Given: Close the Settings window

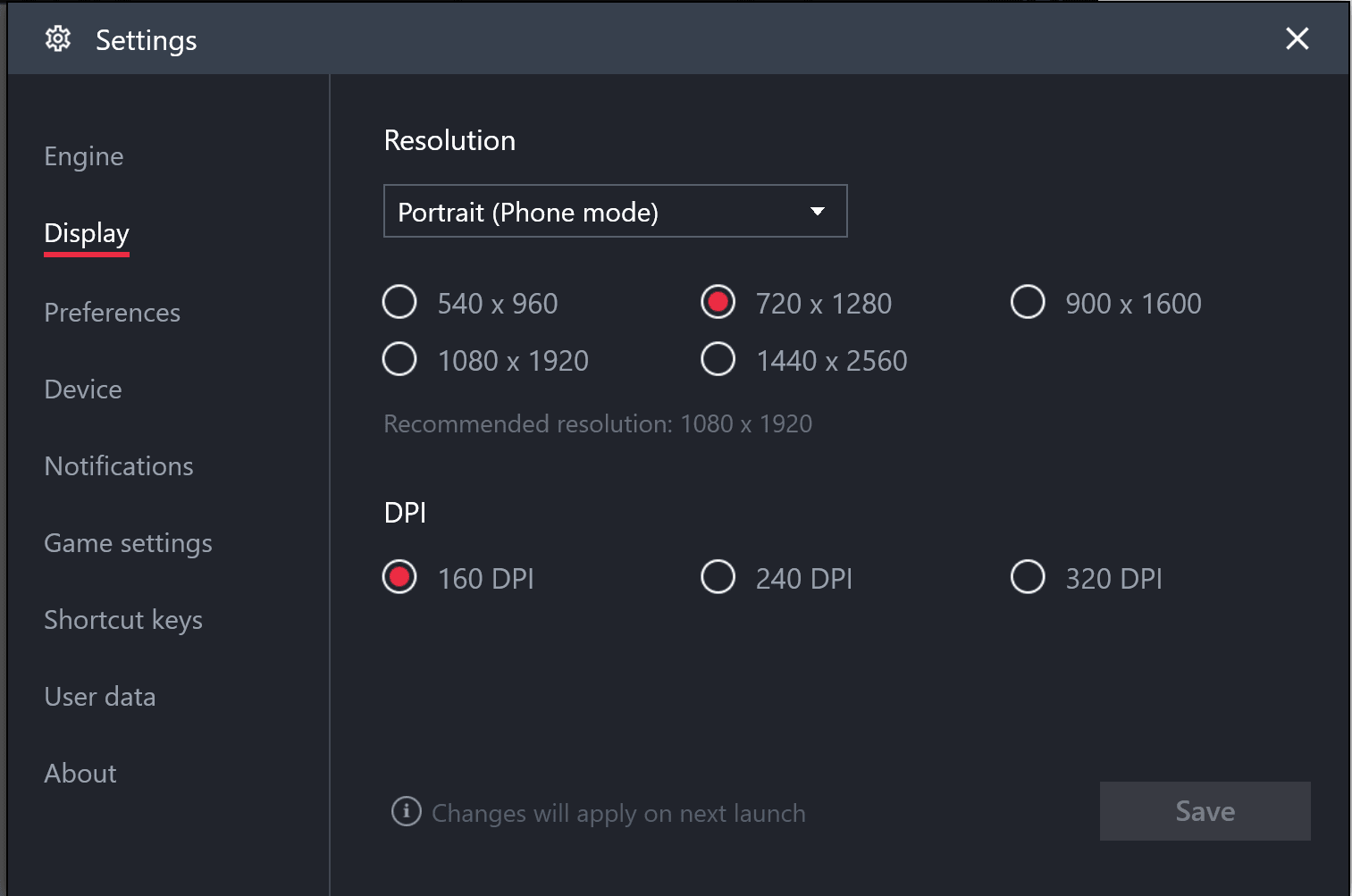Looking at the screenshot, I should [x=1297, y=38].
